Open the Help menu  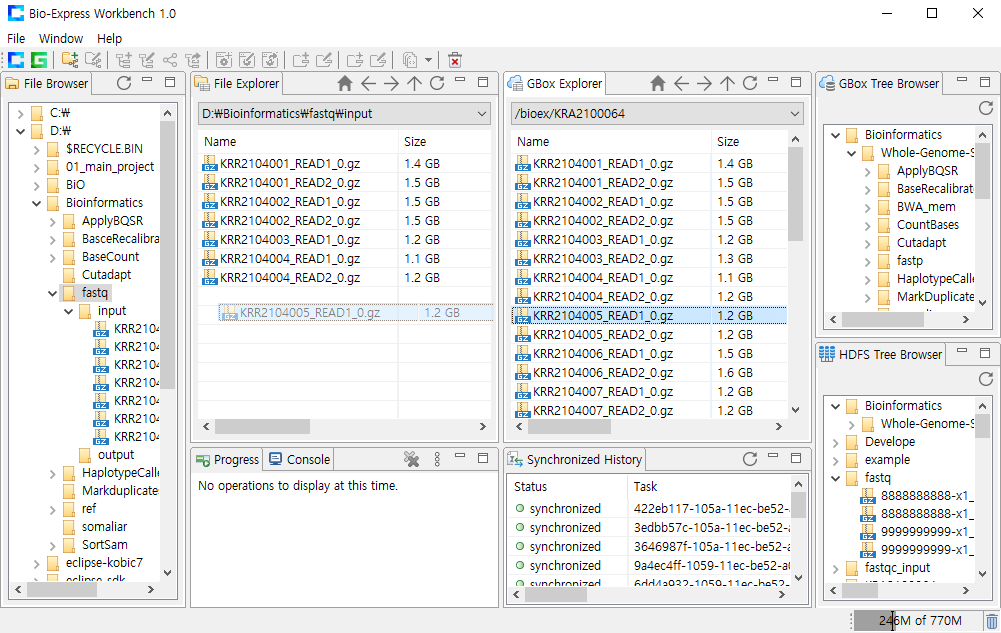pos(109,38)
